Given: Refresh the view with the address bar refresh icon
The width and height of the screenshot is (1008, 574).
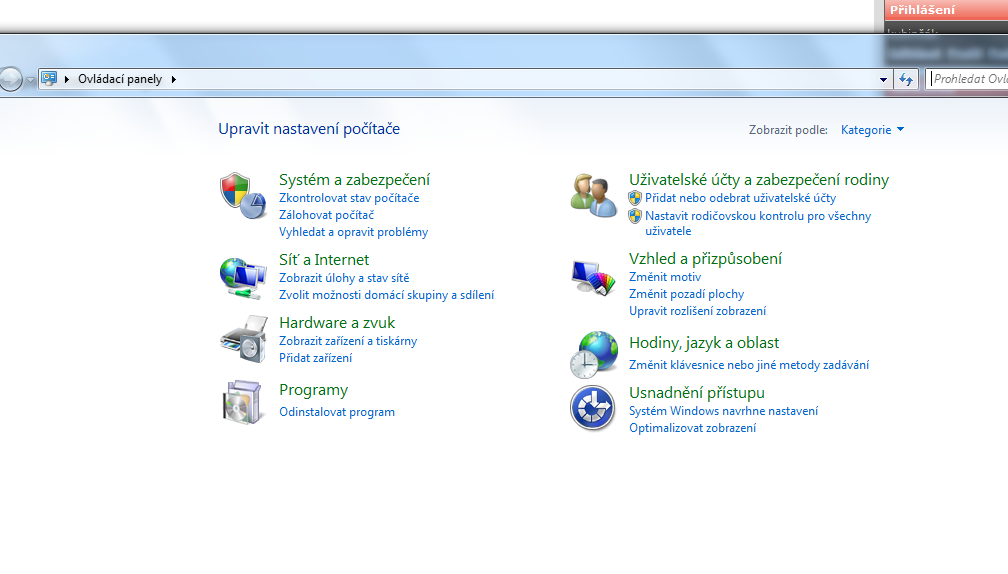Looking at the screenshot, I should [x=906, y=79].
